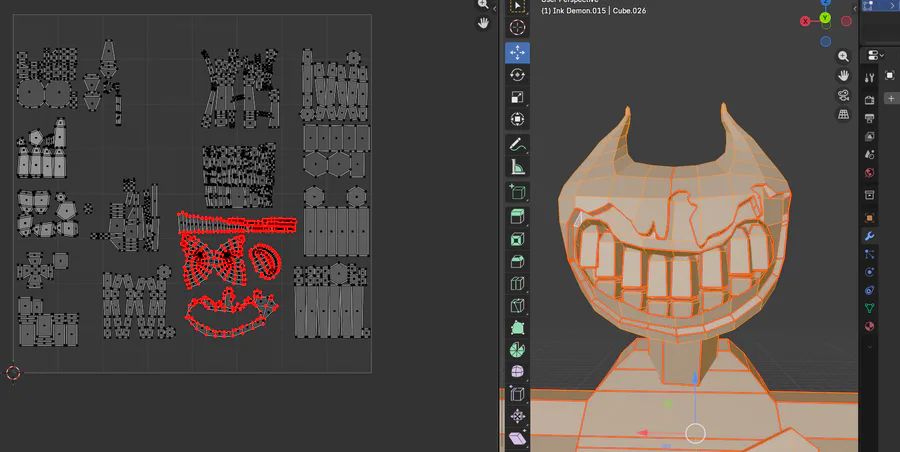Pick the Bevel tool
This screenshot has width=900, height=452.
coord(517,261)
